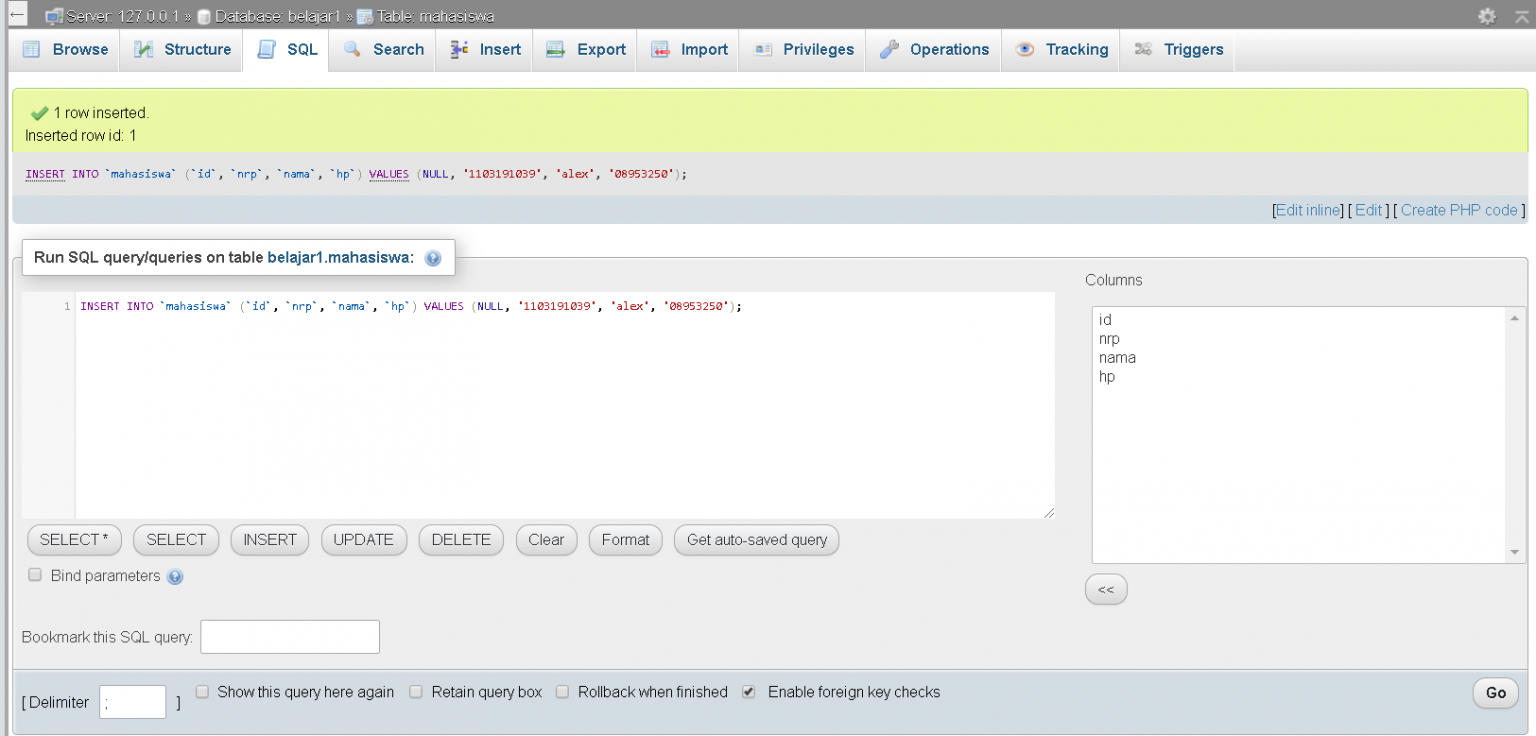Click the Bind parameters help icon
The height and width of the screenshot is (736, 1536).
175,577
